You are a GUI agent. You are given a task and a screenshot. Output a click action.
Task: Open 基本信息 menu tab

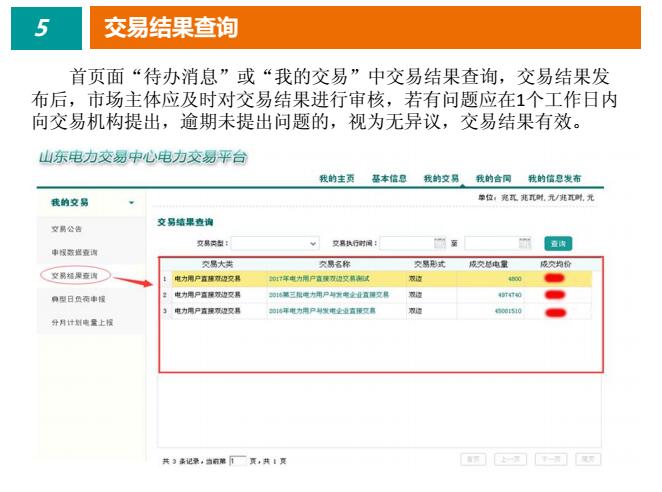pyautogui.click(x=389, y=178)
